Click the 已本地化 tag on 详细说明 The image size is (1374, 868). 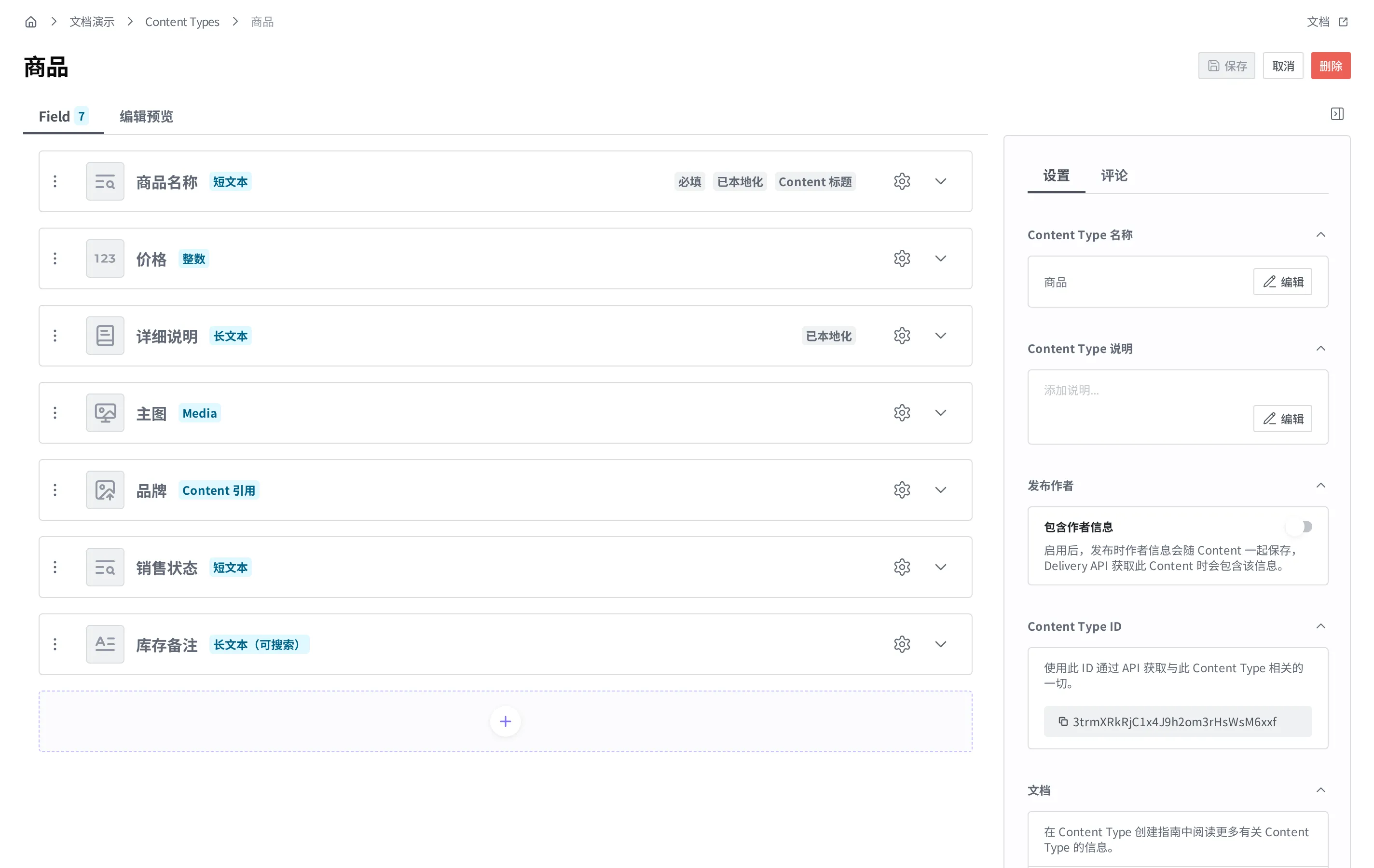828,336
